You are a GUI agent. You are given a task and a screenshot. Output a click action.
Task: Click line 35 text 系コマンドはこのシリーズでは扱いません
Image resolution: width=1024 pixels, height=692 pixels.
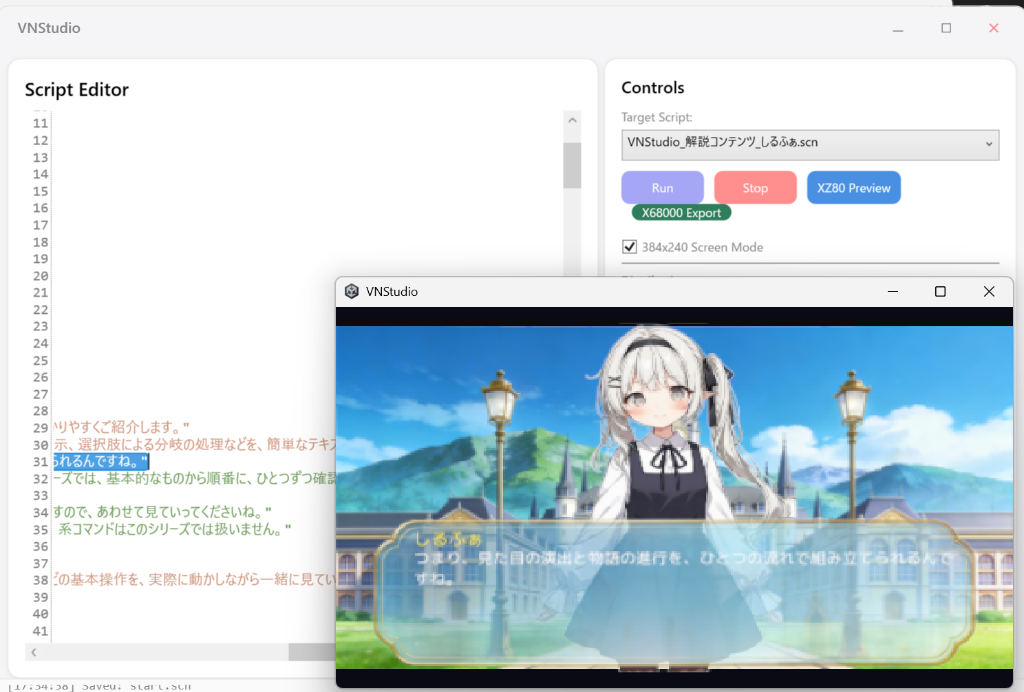(174, 529)
